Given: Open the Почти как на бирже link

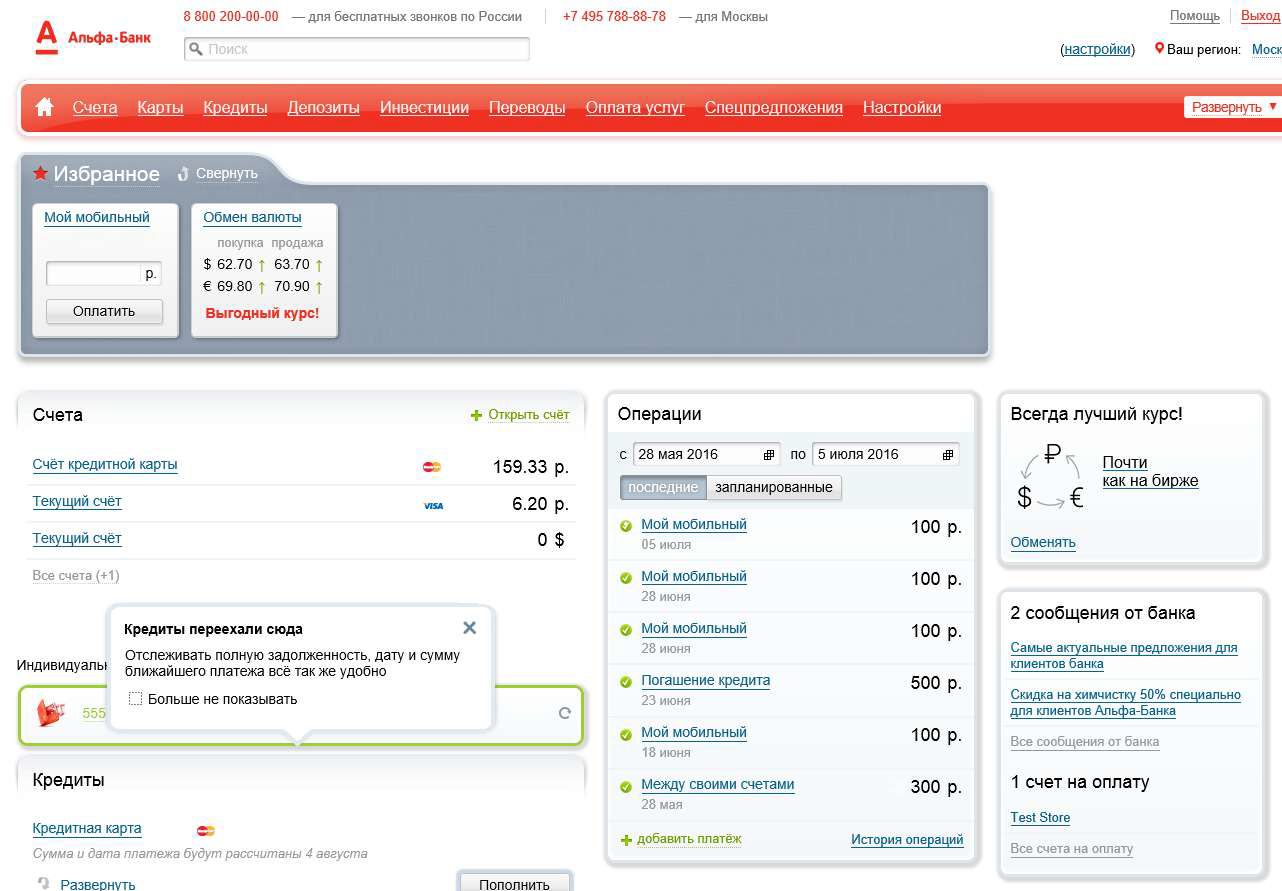Looking at the screenshot, I should pos(1150,471).
